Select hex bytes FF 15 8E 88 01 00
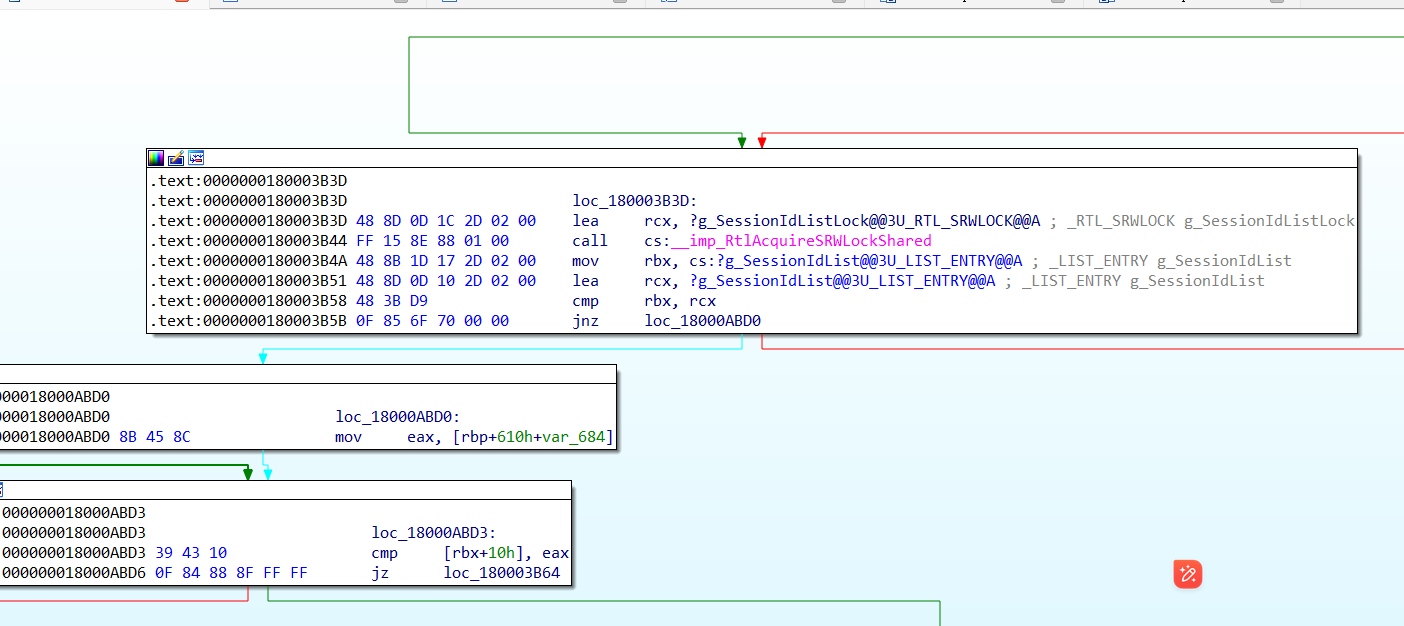The width and height of the screenshot is (1404, 626). (x=432, y=241)
